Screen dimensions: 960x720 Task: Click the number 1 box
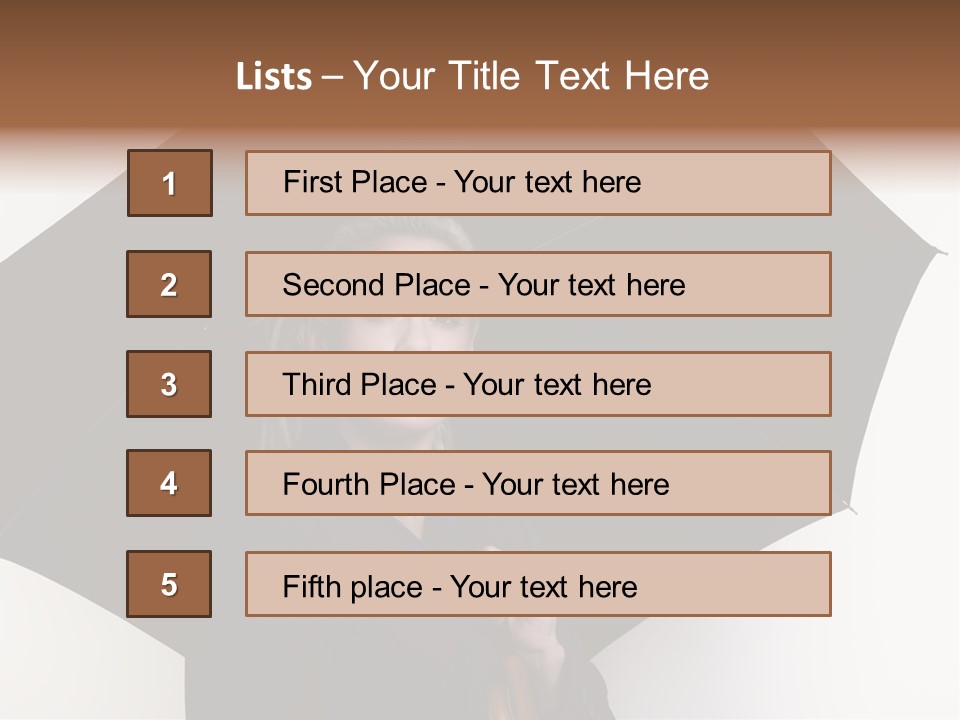click(169, 183)
